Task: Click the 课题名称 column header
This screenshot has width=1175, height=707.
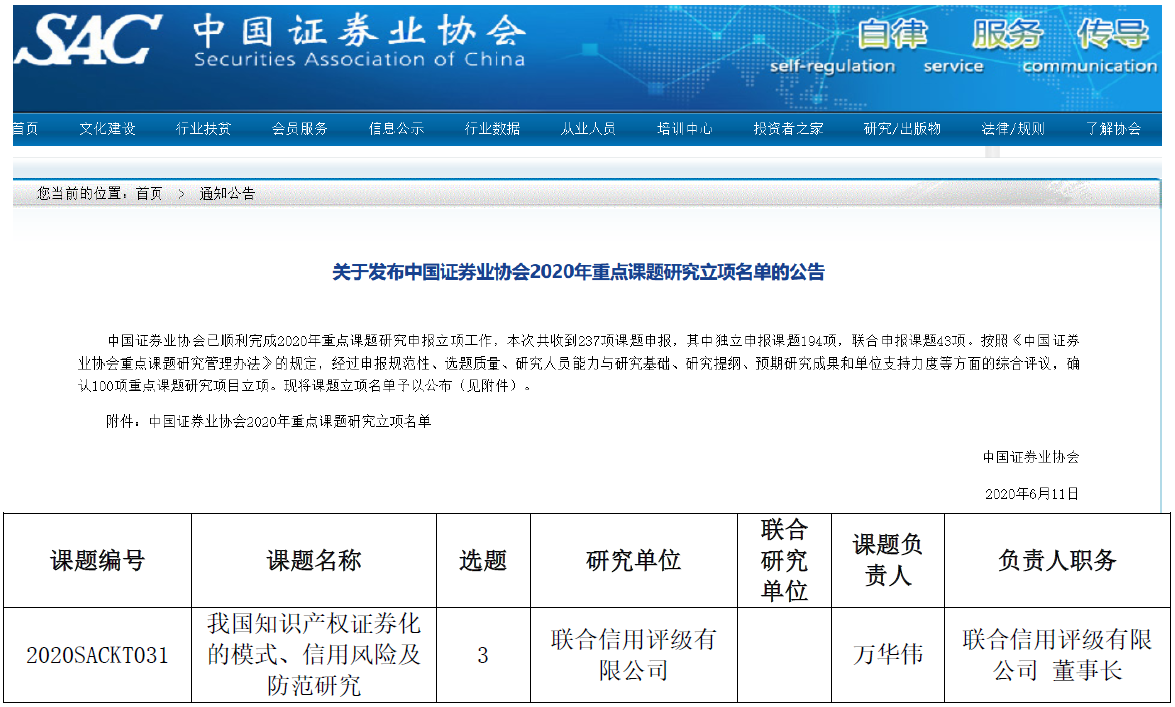Action: pyautogui.click(x=314, y=560)
